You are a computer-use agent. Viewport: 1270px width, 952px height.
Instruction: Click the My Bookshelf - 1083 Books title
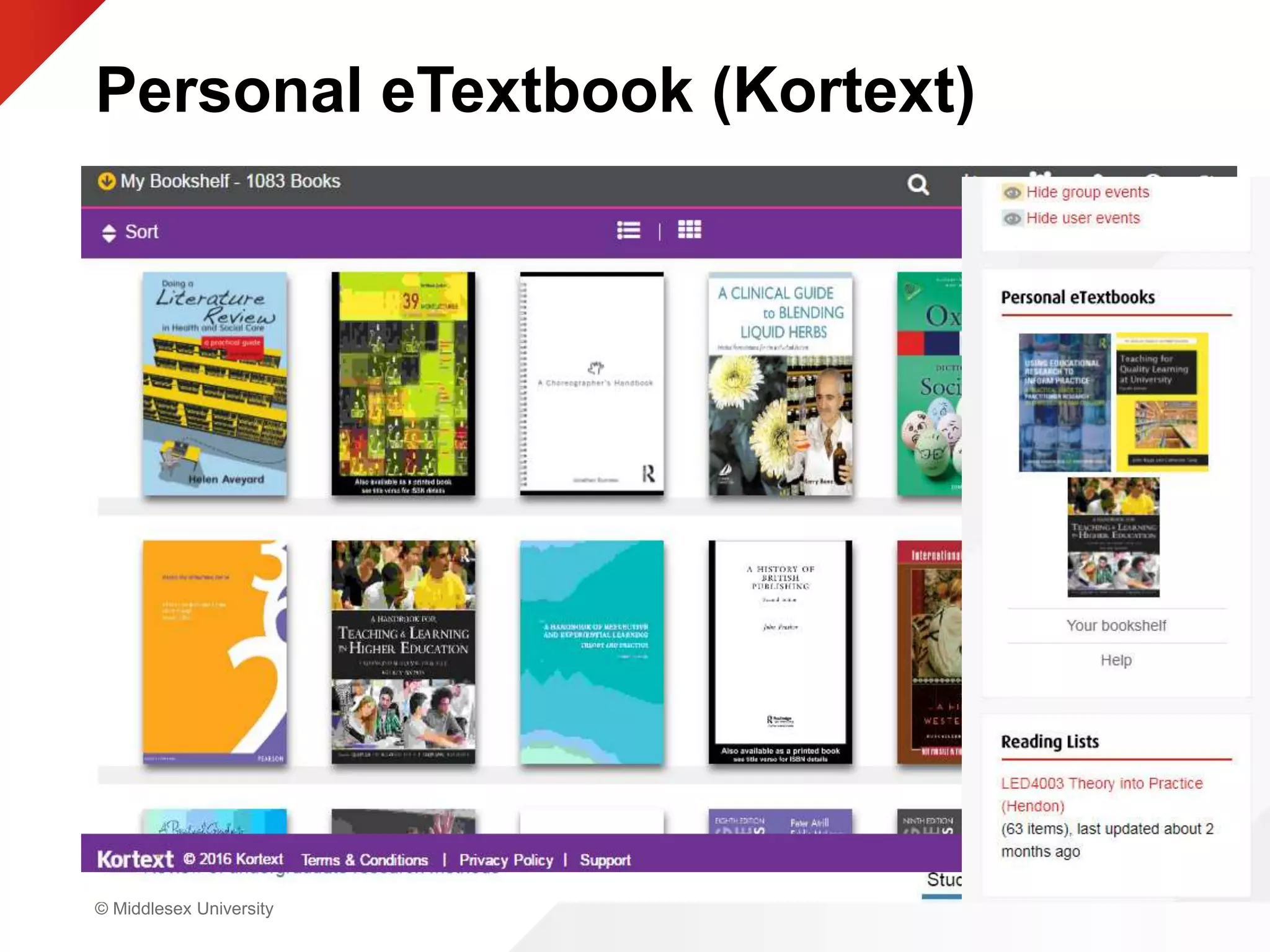tap(230, 181)
